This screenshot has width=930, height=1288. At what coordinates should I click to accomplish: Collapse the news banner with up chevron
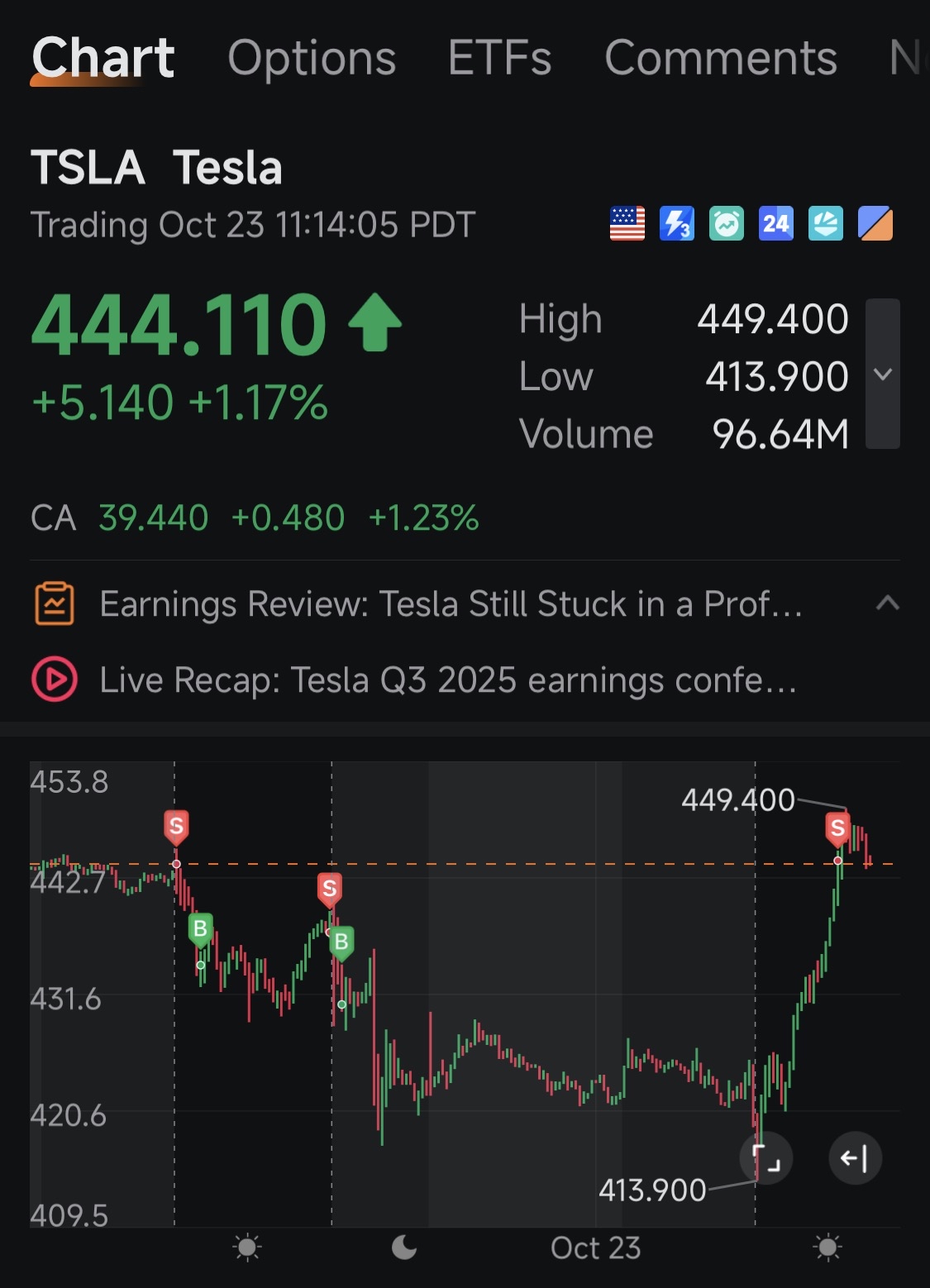coord(887,603)
